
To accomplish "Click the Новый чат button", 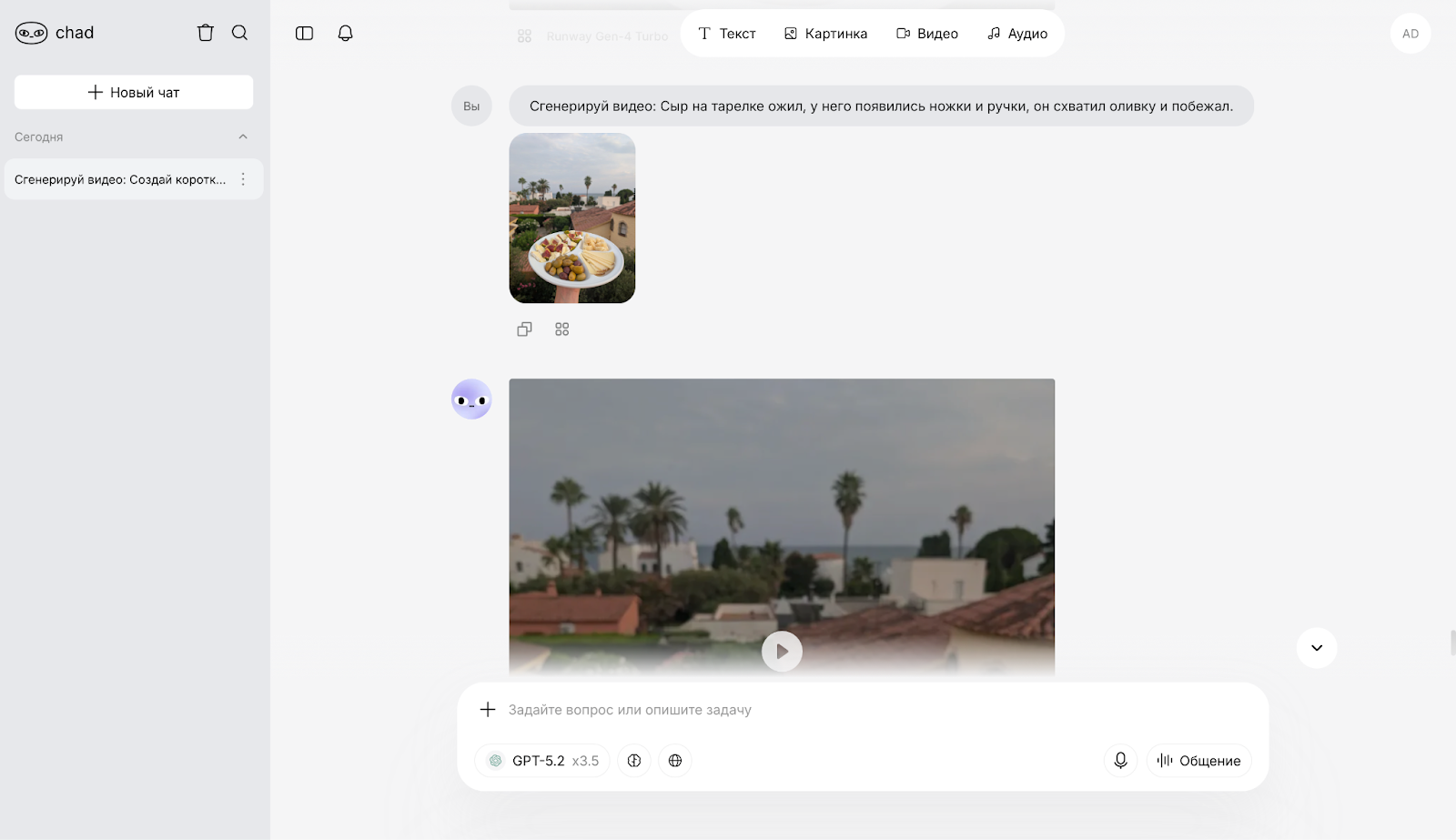I will (x=134, y=93).
